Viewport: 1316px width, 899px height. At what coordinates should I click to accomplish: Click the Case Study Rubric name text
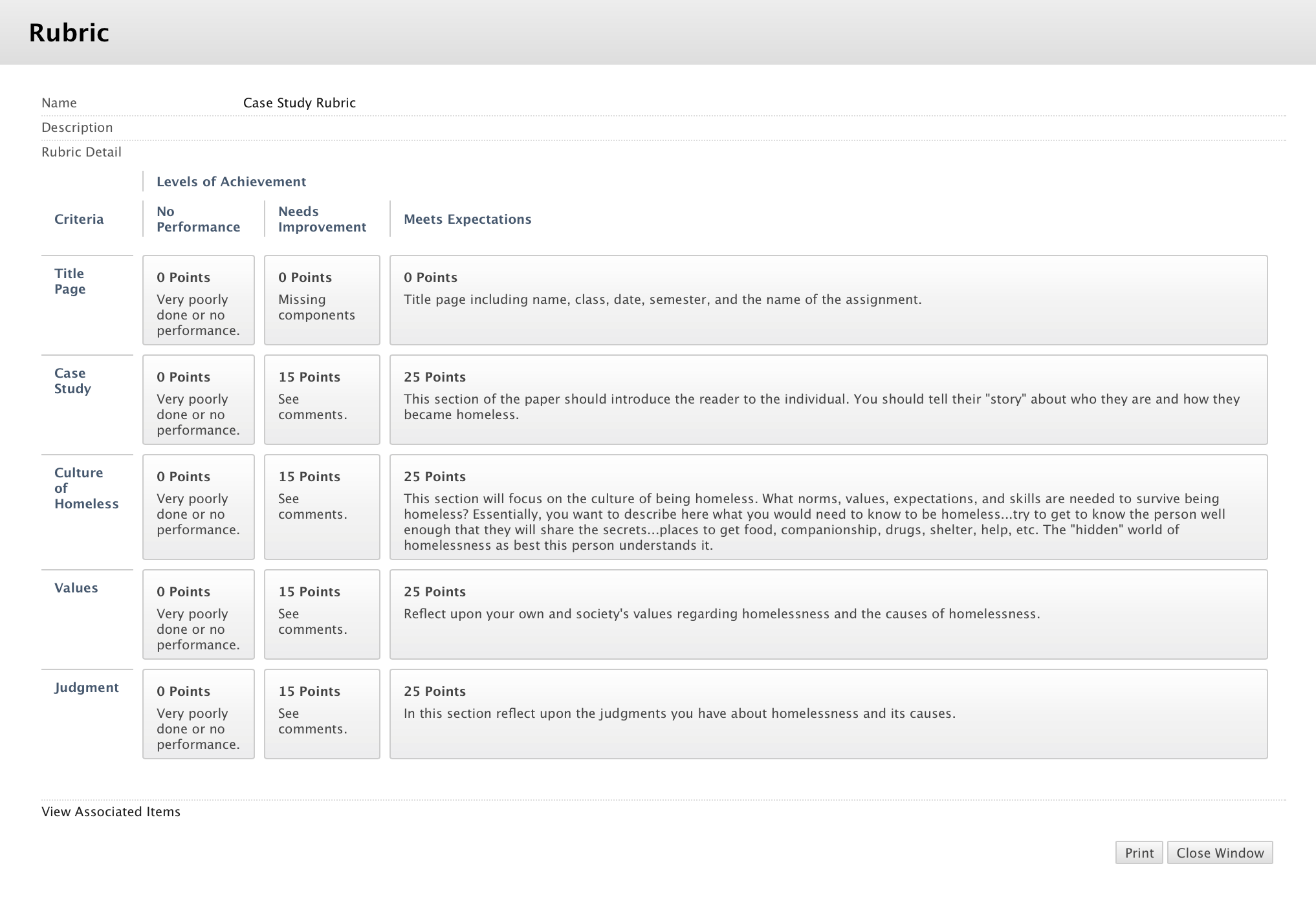click(x=300, y=103)
